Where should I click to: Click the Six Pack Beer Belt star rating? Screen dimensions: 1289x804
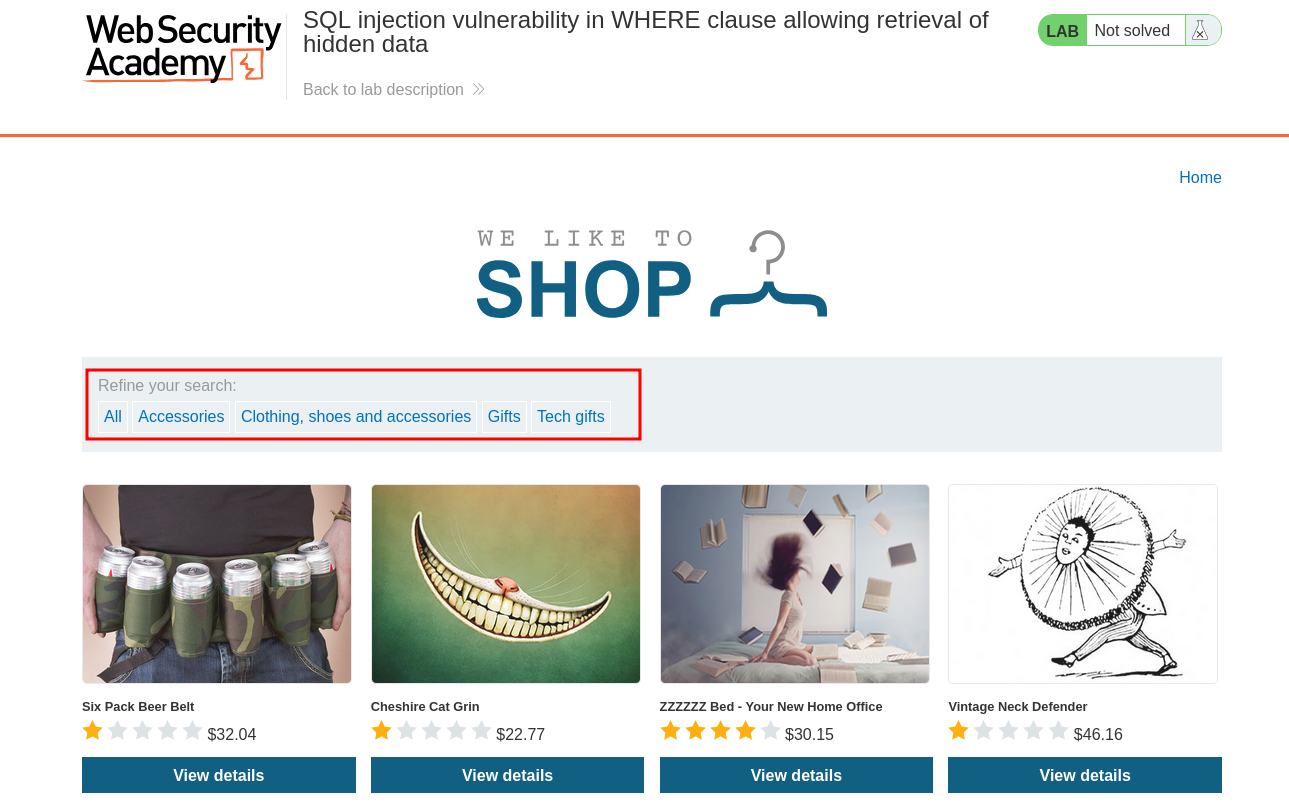tap(143, 731)
